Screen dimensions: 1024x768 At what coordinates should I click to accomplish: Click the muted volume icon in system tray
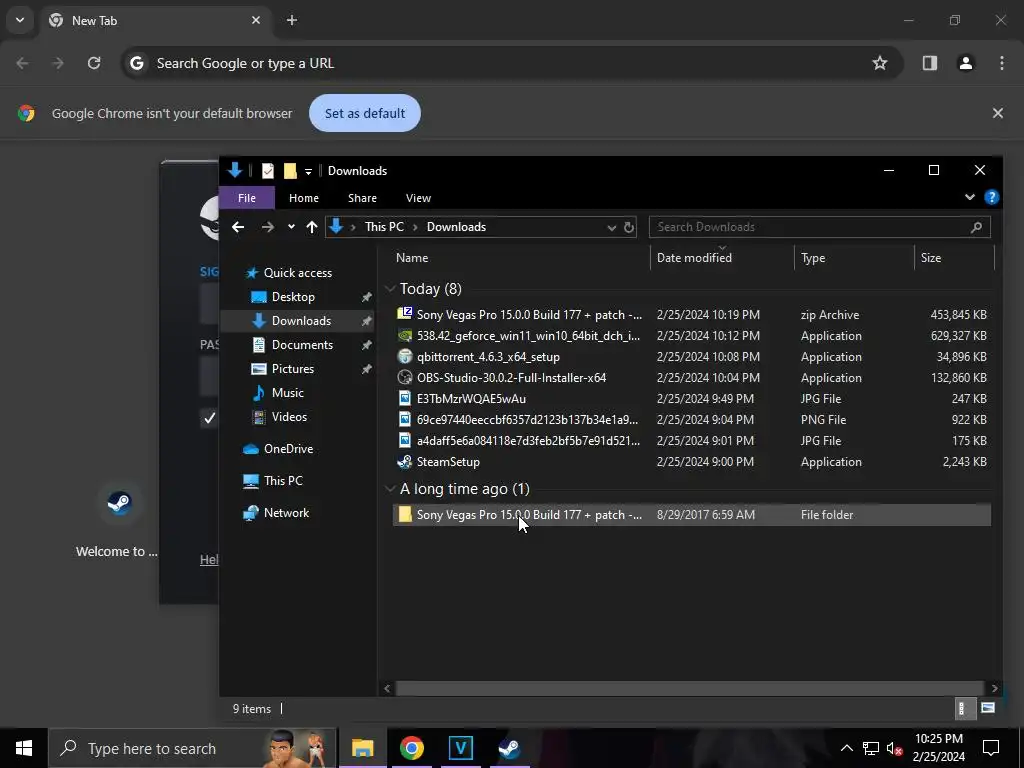[x=895, y=748]
